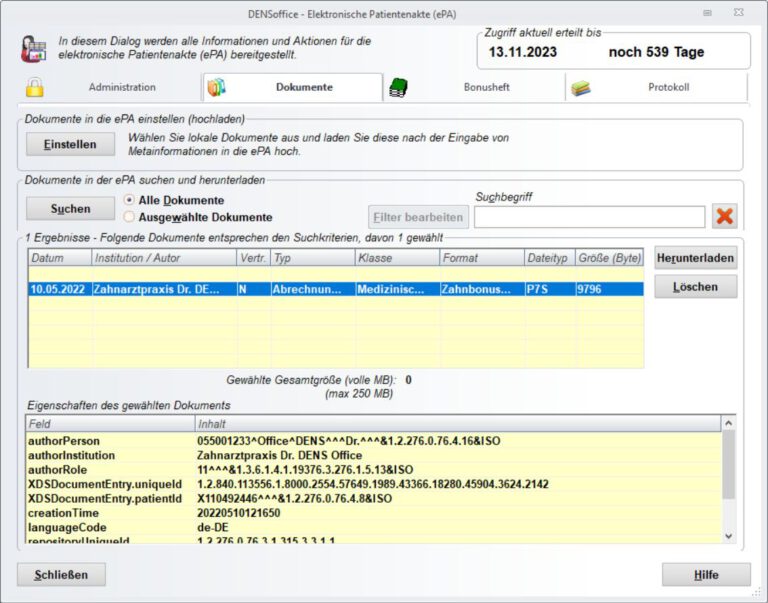768x603 pixels.
Task: Click the properties list scrollbar thumb
Action: tap(728, 464)
